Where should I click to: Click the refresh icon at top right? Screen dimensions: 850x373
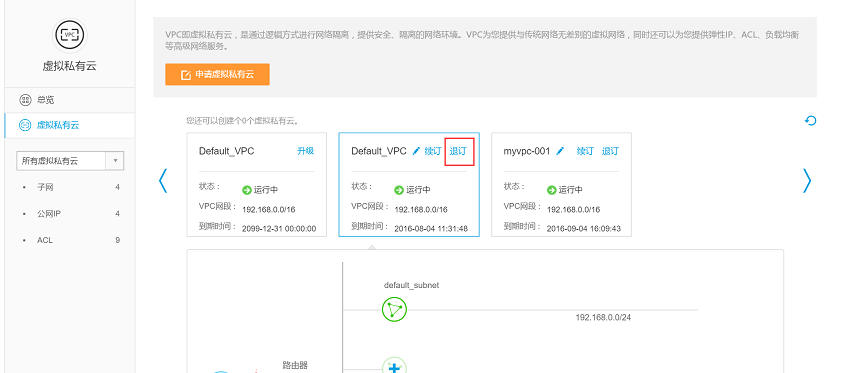(x=810, y=120)
